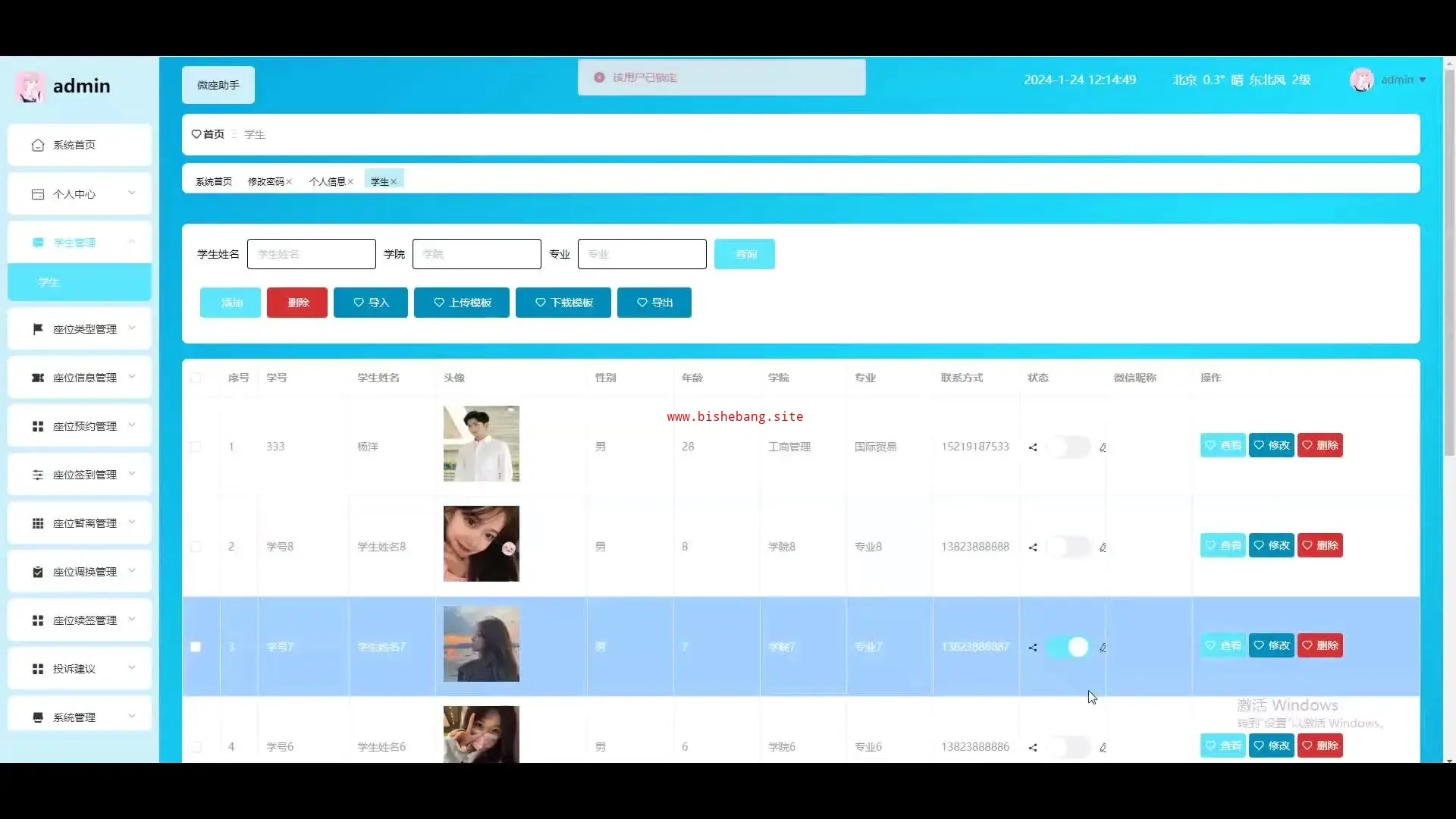Check the checkbox for row 2 (学号8)
This screenshot has height=819, width=1456.
click(x=196, y=547)
